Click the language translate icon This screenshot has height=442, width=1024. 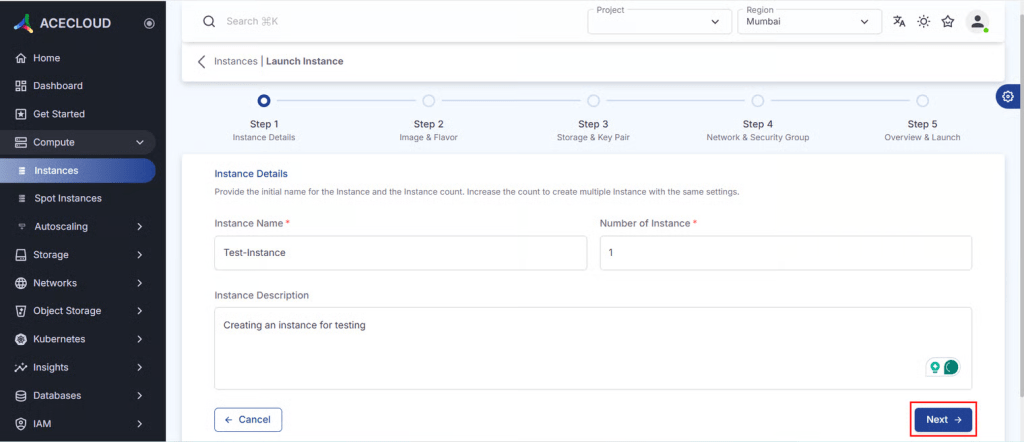click(x=899, y=22)
